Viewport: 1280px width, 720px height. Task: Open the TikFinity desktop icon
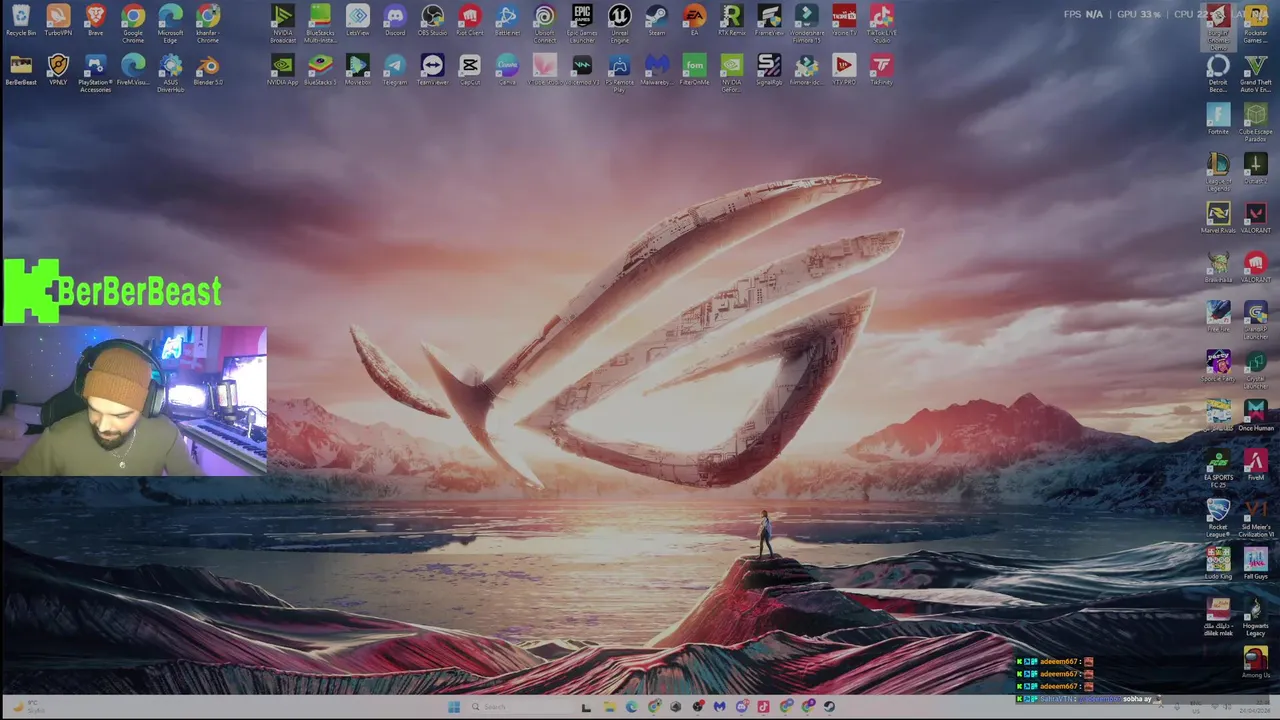(x=881, y=70)
